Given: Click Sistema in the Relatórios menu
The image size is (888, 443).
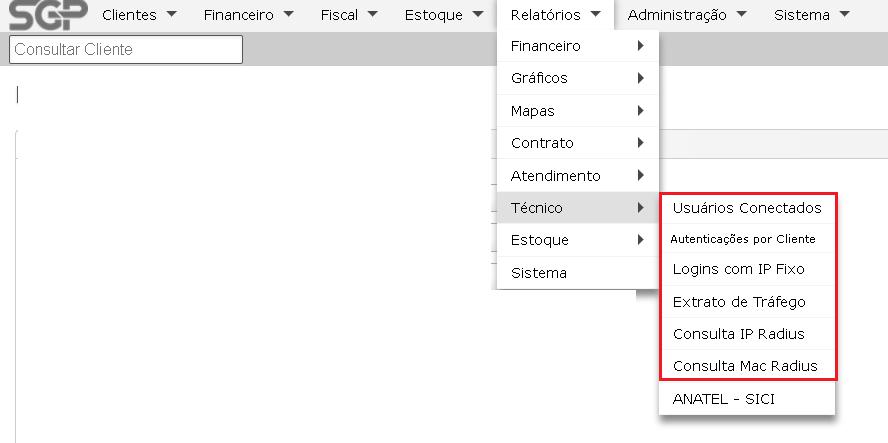Looking at the screenshot, I should pos(539,273).
